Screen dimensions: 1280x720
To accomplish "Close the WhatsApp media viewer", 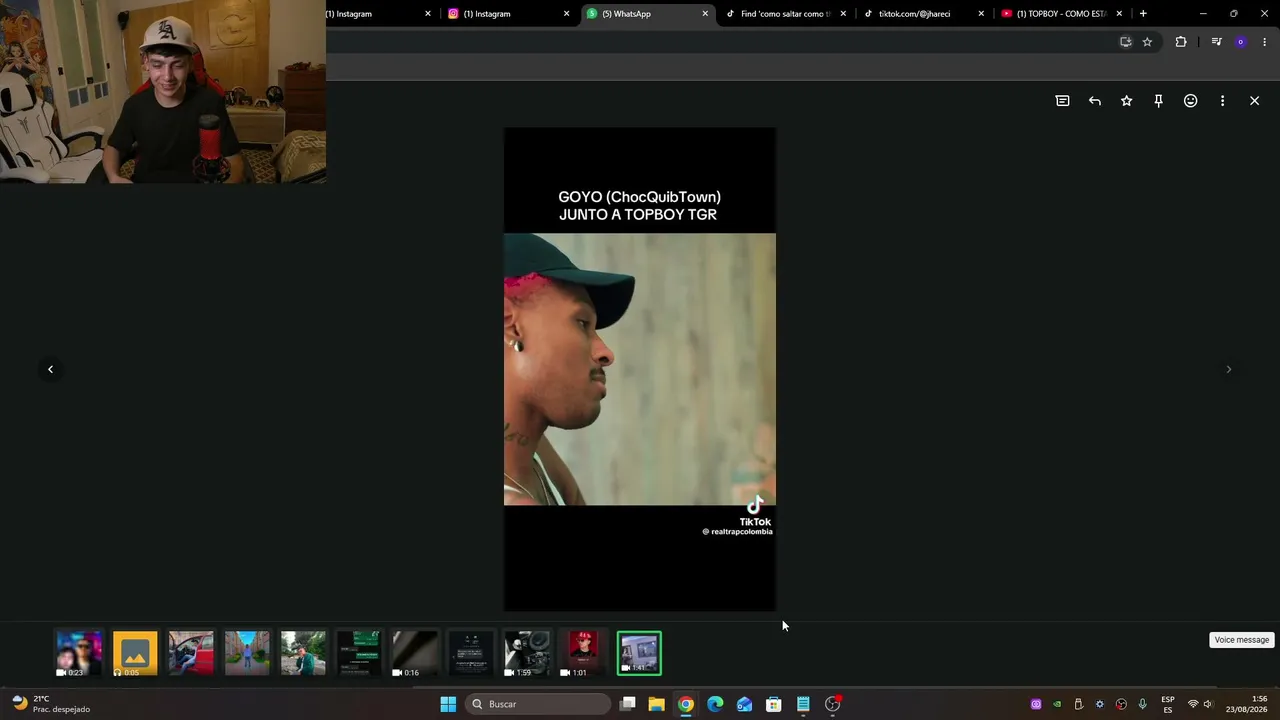I will (x=1254, y=101).
